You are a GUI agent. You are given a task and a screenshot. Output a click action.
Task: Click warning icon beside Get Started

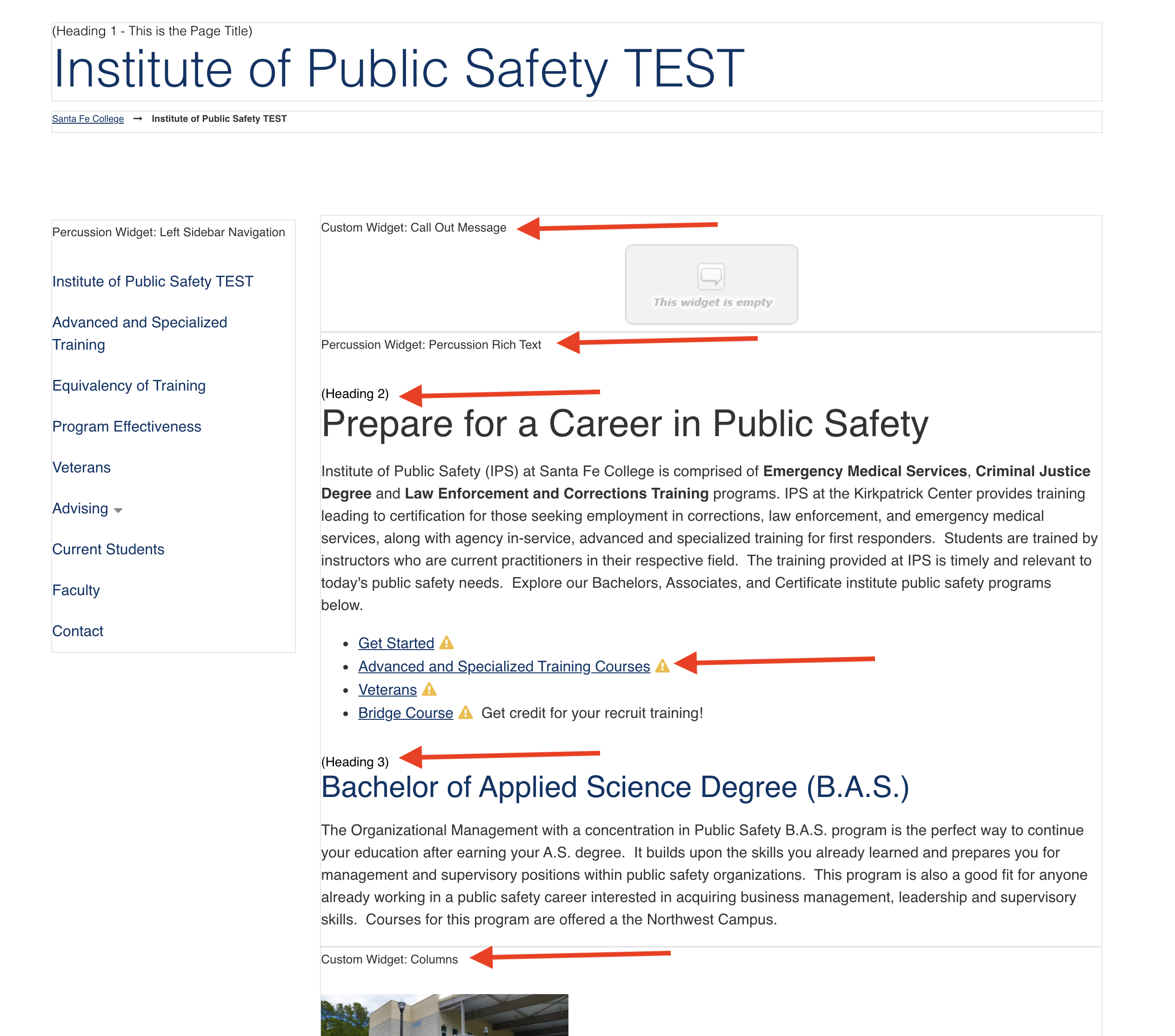(446, 643)
